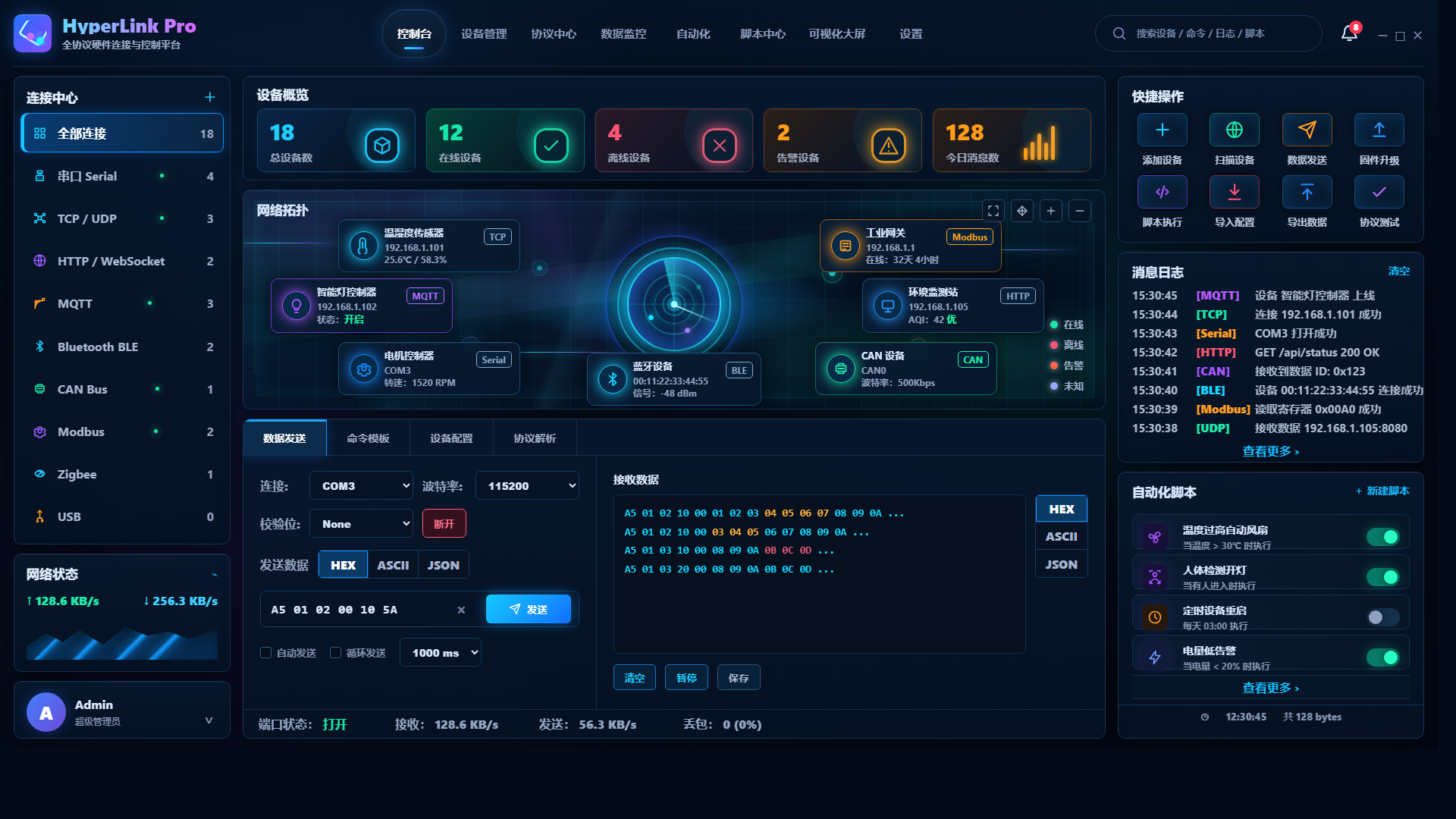The image size is (1456, 819).
Task: Open the 1000 ms interval dropdown
Action: coord(440,652)
